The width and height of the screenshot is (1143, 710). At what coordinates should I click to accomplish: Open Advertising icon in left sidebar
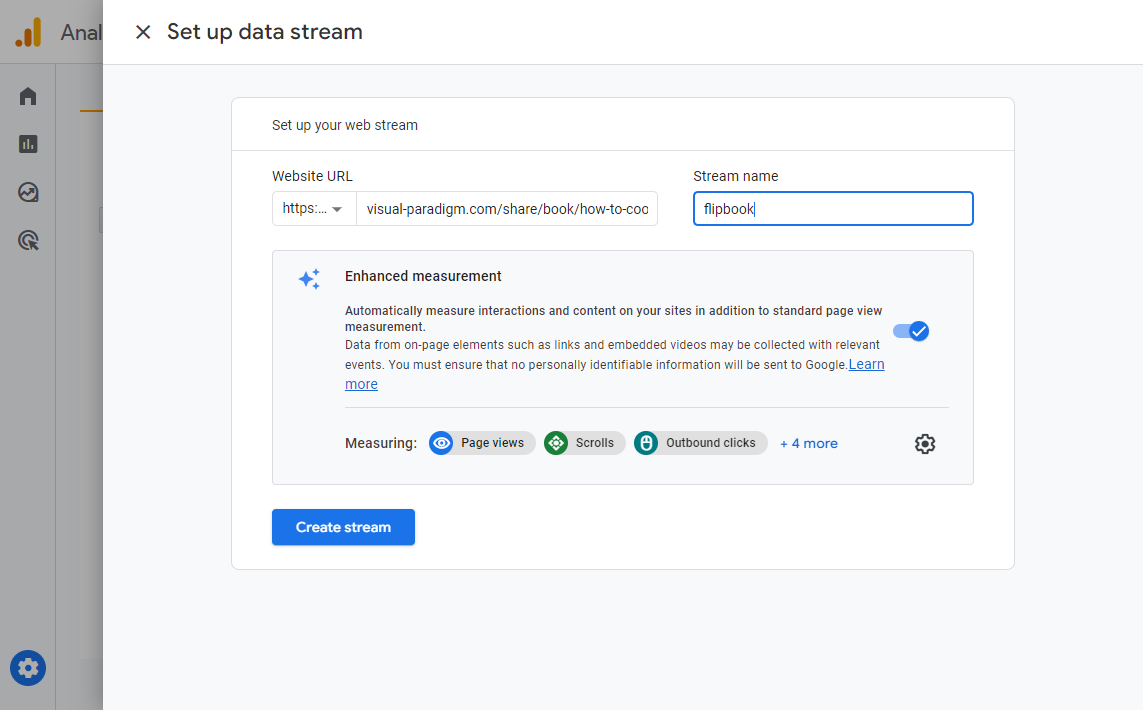28,240
